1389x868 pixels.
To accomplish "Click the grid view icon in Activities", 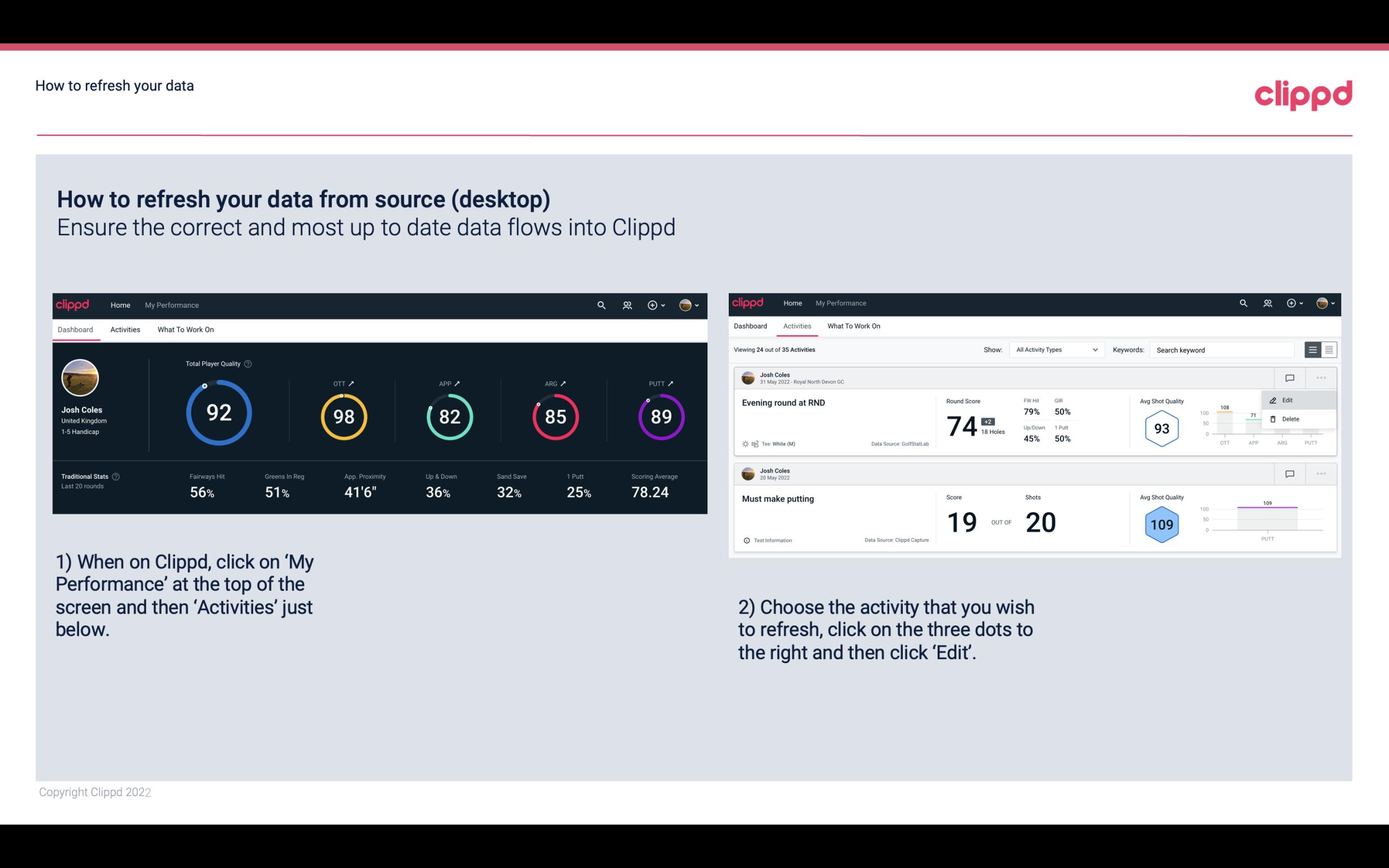I will (x=1329, y=349).
